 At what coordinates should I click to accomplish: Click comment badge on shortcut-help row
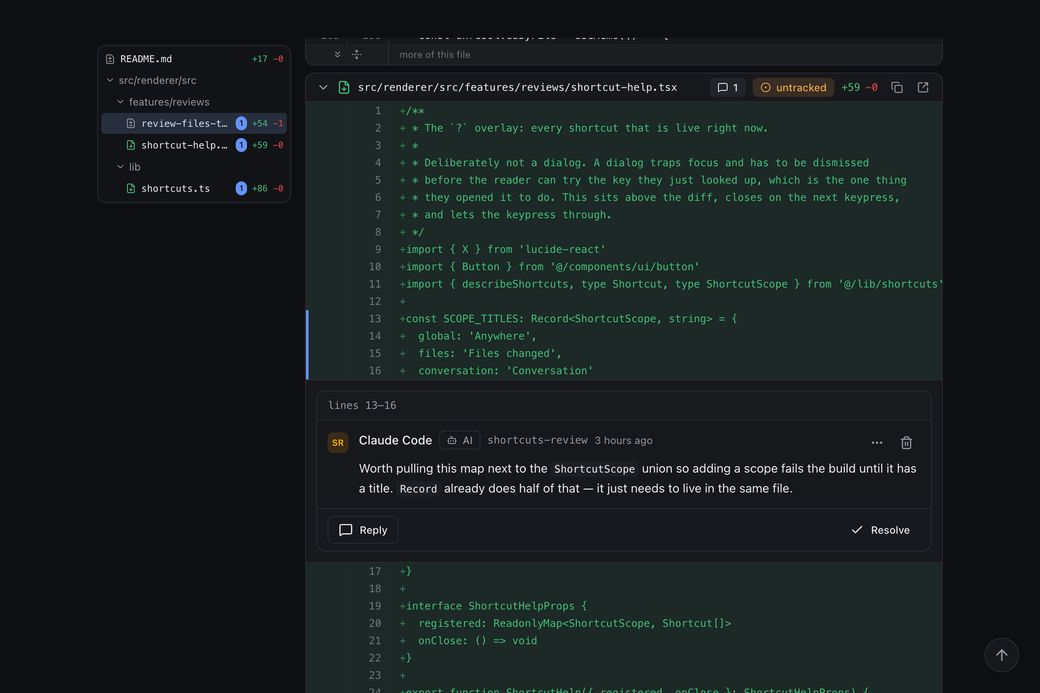pyautogui.click(x=241, y=145)
